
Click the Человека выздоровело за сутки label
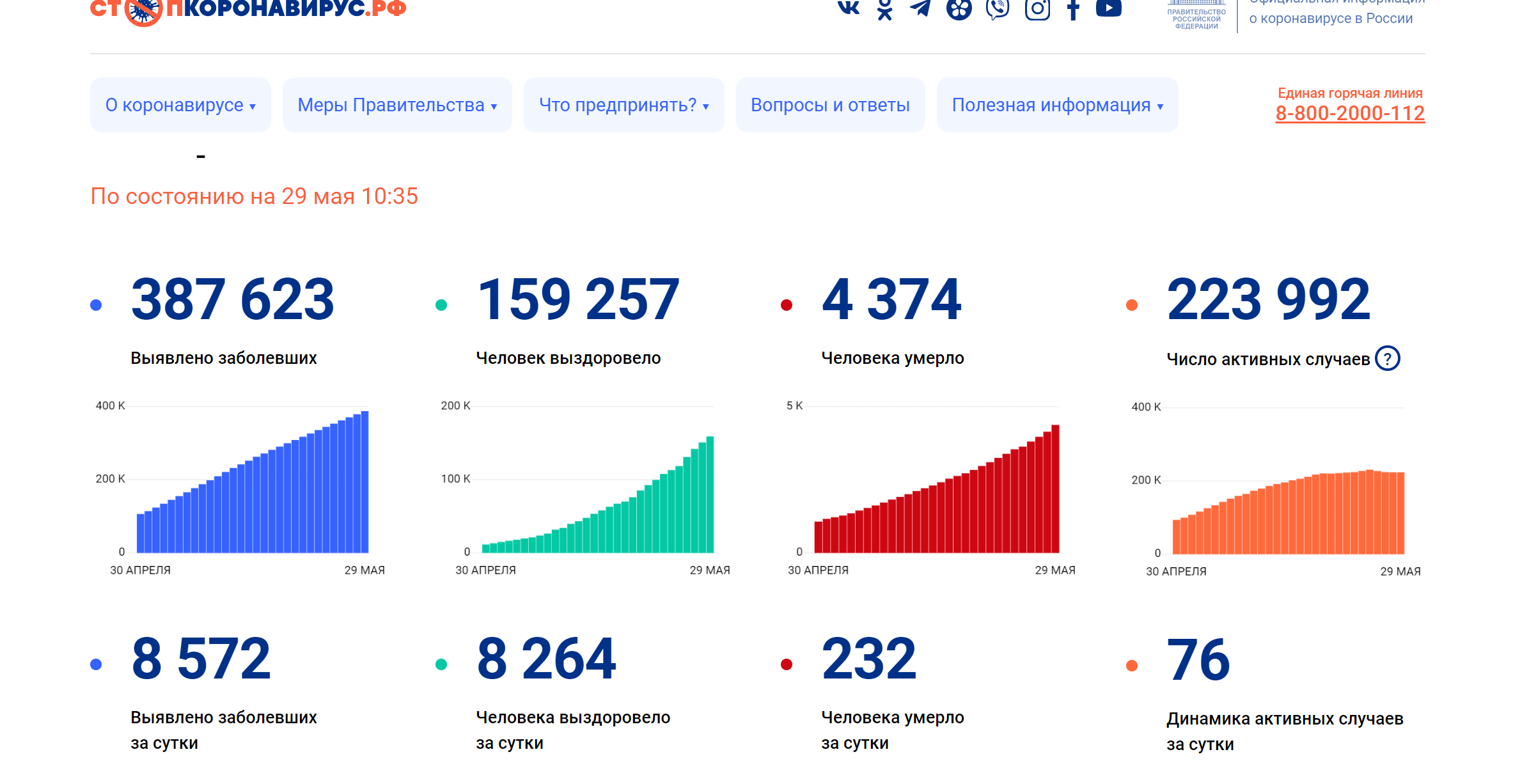pos(573,730)
